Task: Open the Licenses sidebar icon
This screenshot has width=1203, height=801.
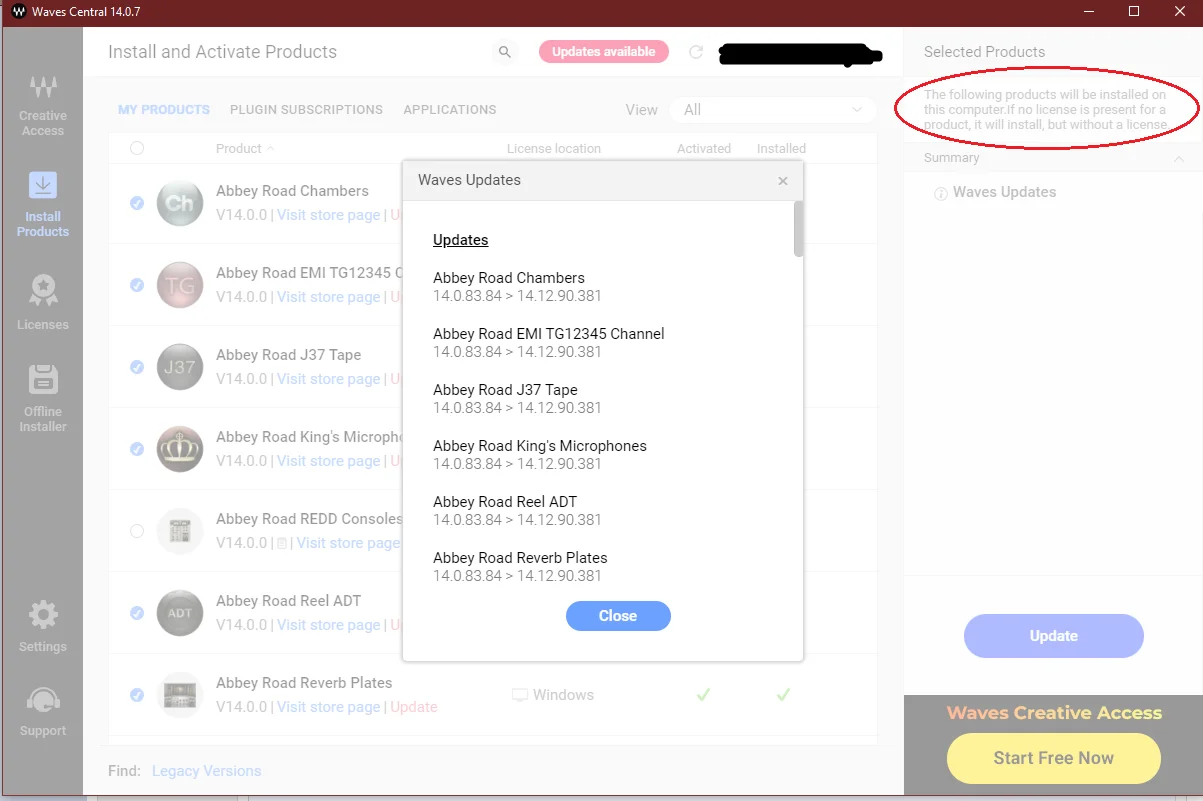Action: click(42, 303)
